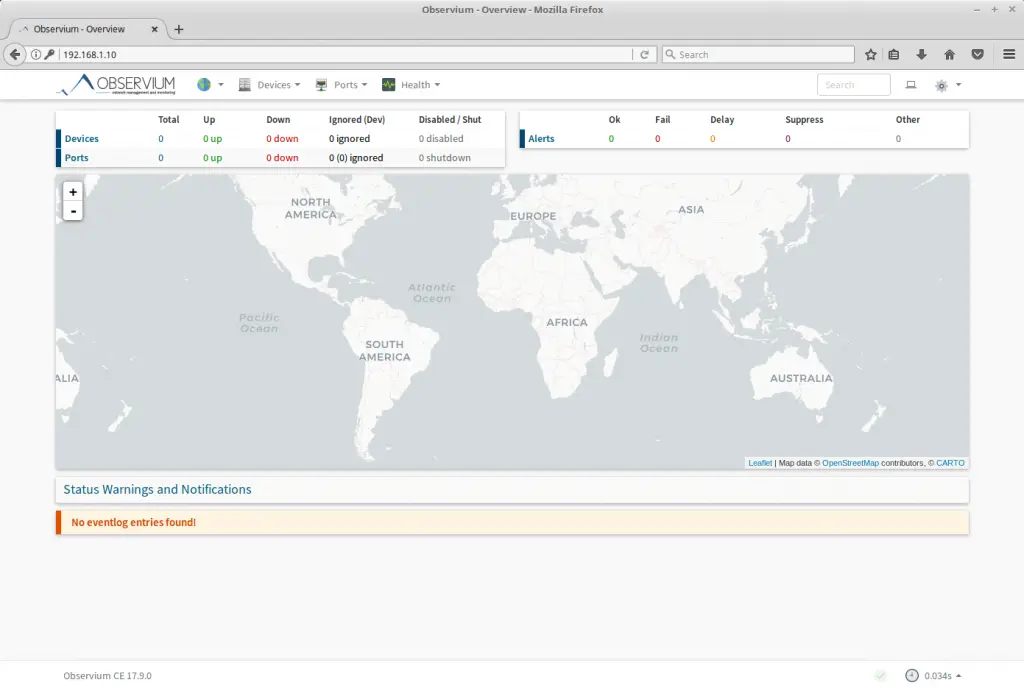Click '0 up' in Ports row
Viewport: 1024px width, 688px height.
click(212, 157)
